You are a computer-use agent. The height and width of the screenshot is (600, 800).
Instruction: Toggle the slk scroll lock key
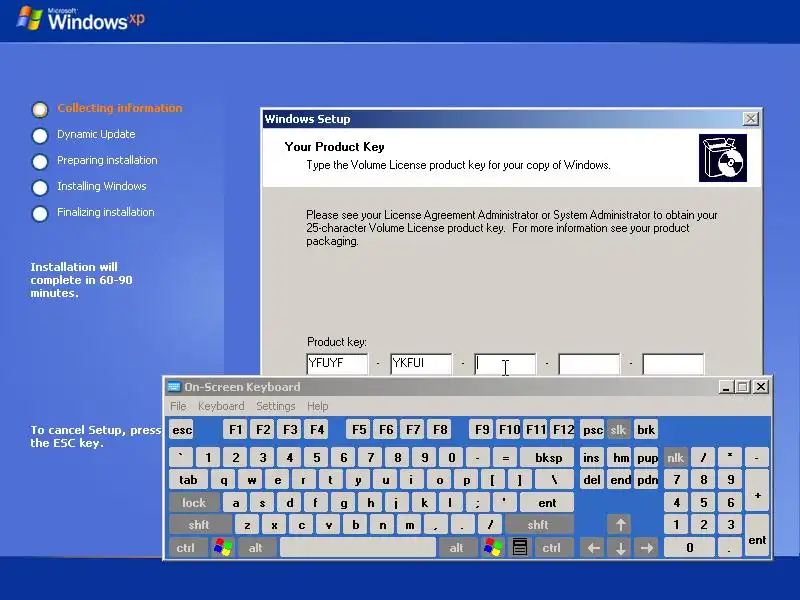[x=618, y=430]
